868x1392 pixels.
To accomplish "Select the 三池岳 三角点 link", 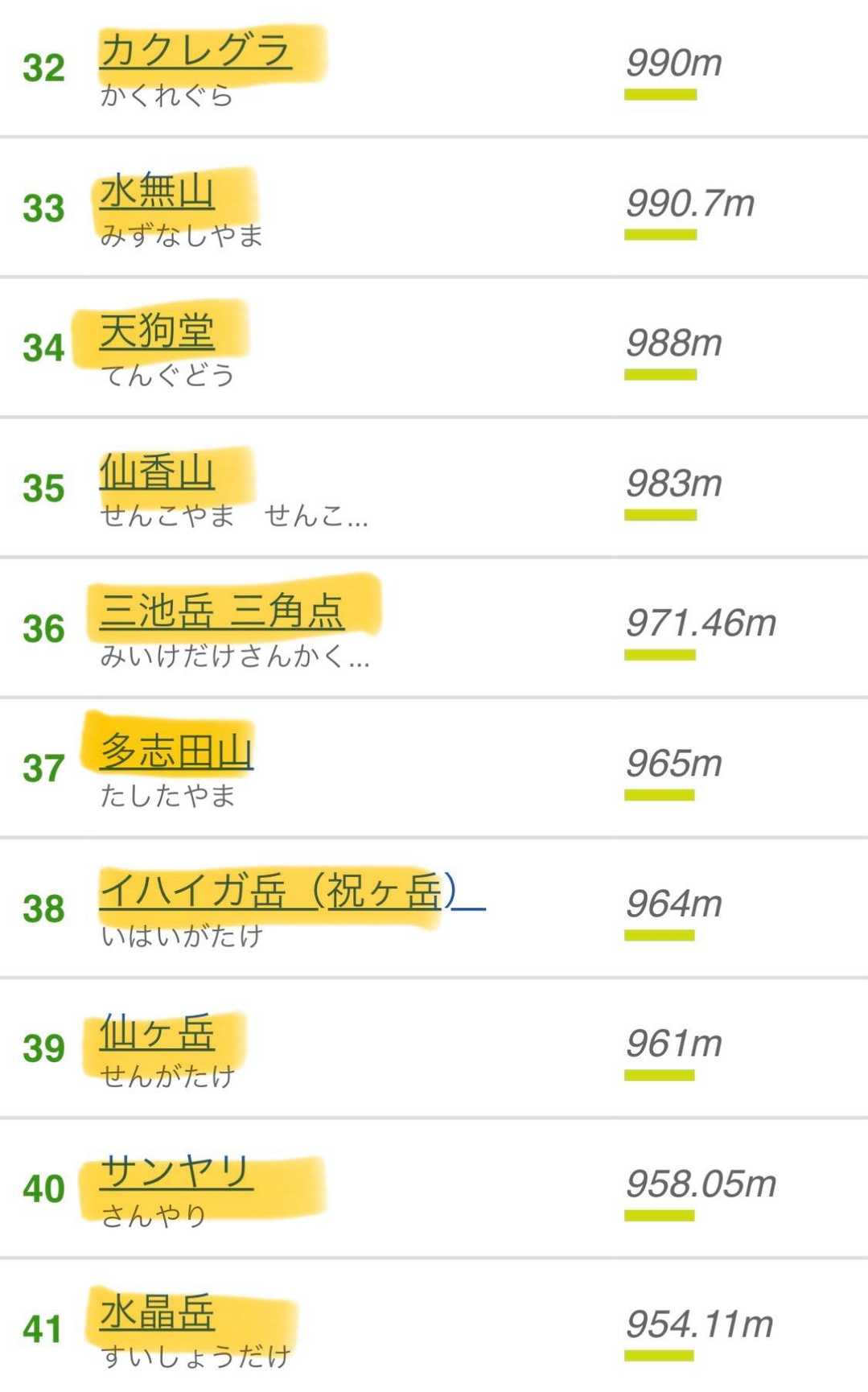I will tap(222, 612).
